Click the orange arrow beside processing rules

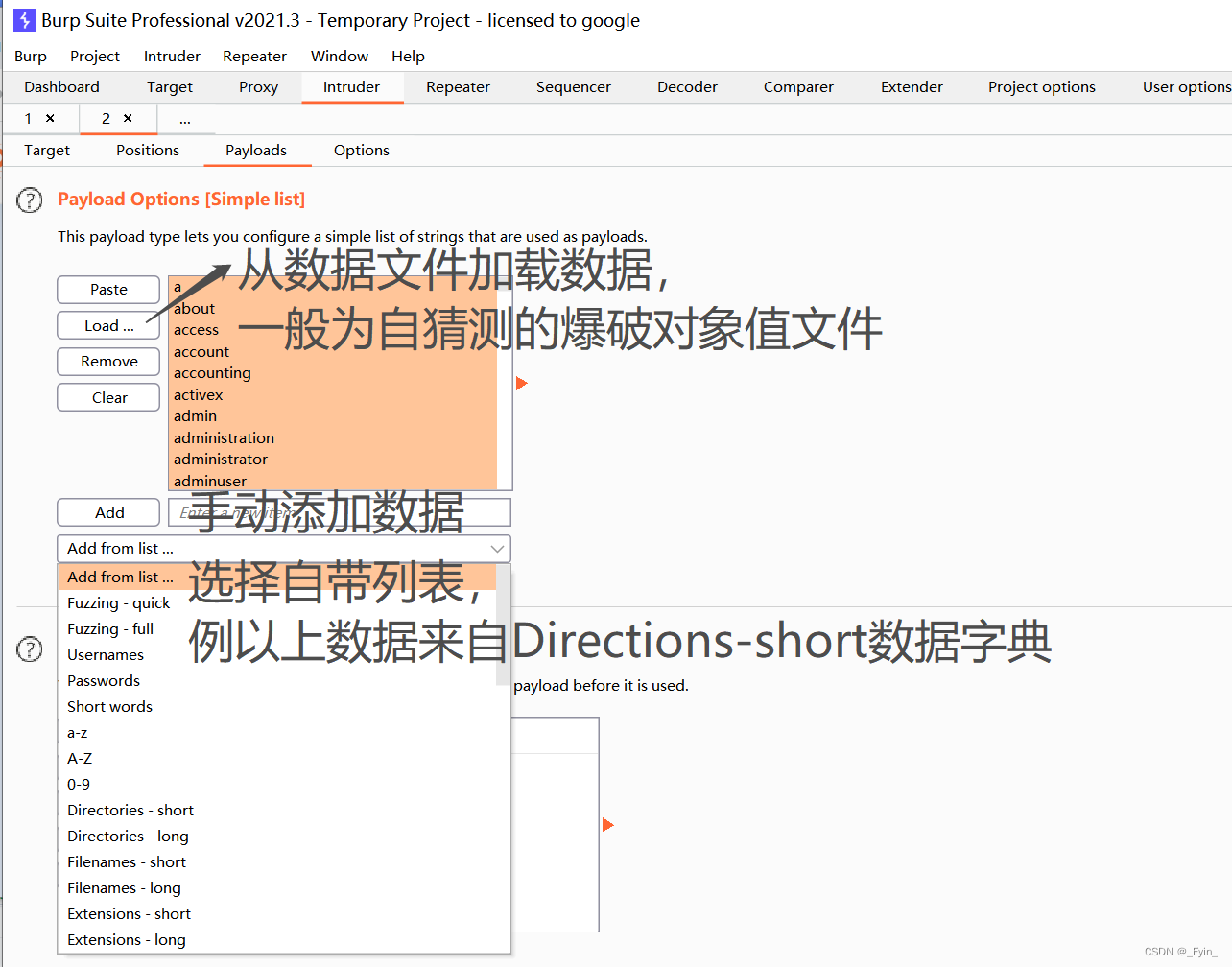coord(607,825)
